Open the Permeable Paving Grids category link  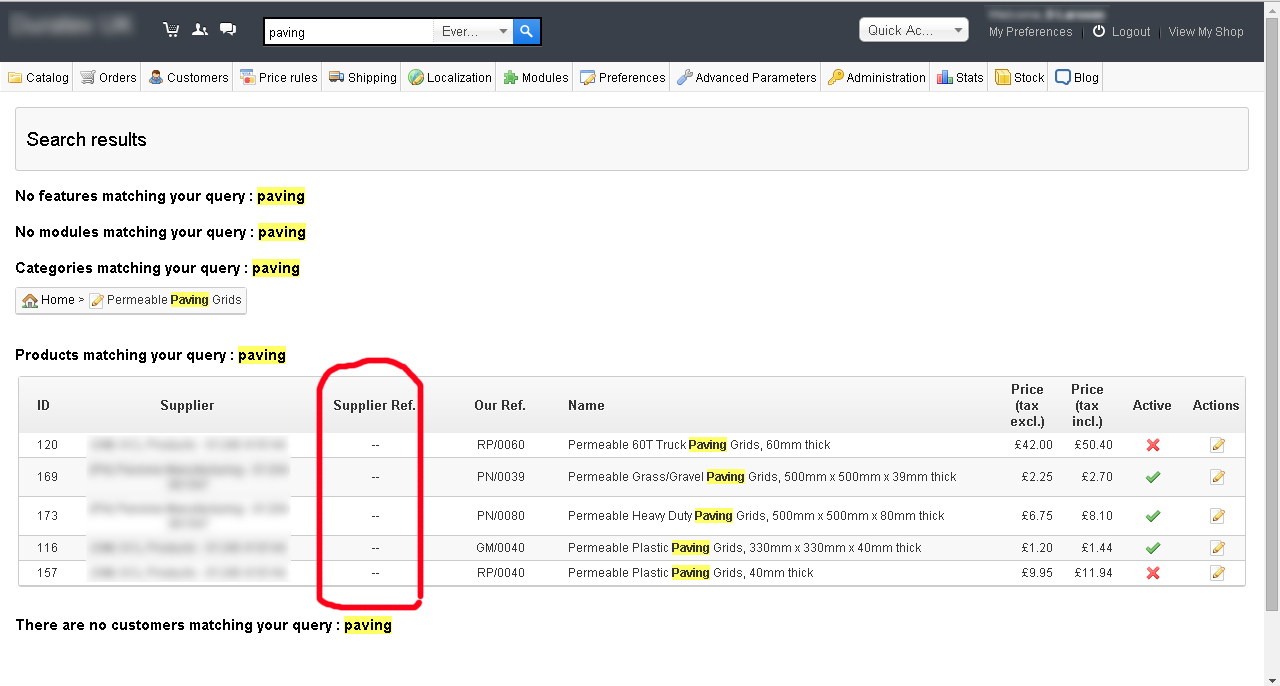(x=174, y=300)
